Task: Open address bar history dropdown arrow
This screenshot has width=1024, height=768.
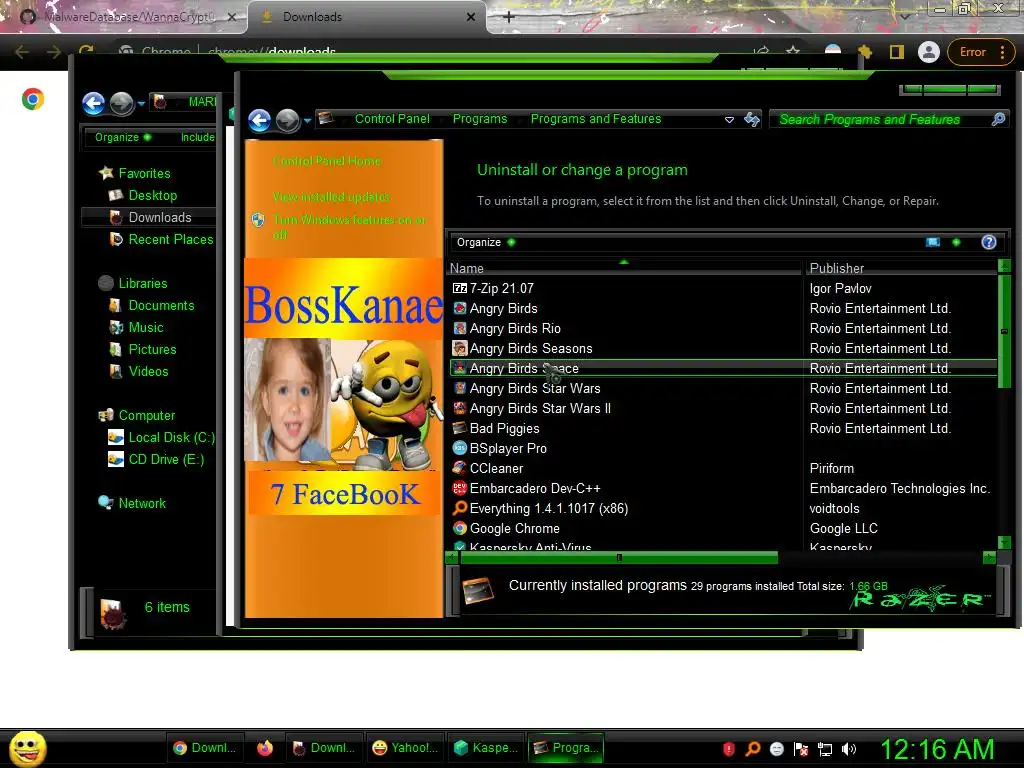Action: [x=729, y=120]
